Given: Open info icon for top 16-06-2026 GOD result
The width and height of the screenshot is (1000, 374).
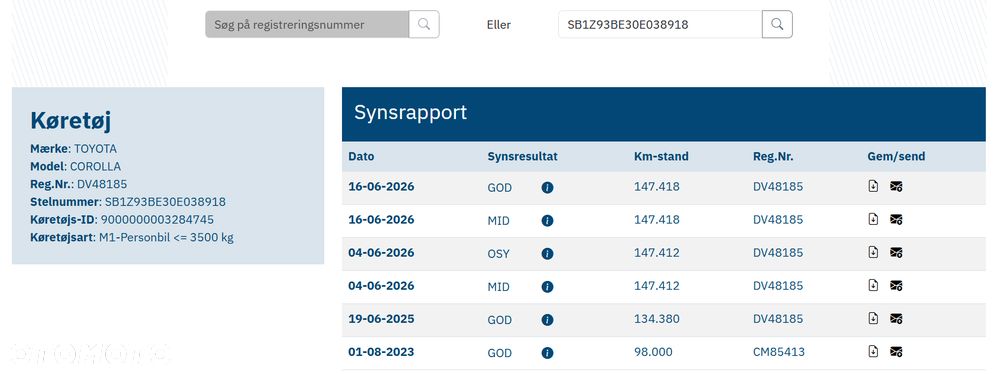Looking at the screenshot, I should point(547,188).
